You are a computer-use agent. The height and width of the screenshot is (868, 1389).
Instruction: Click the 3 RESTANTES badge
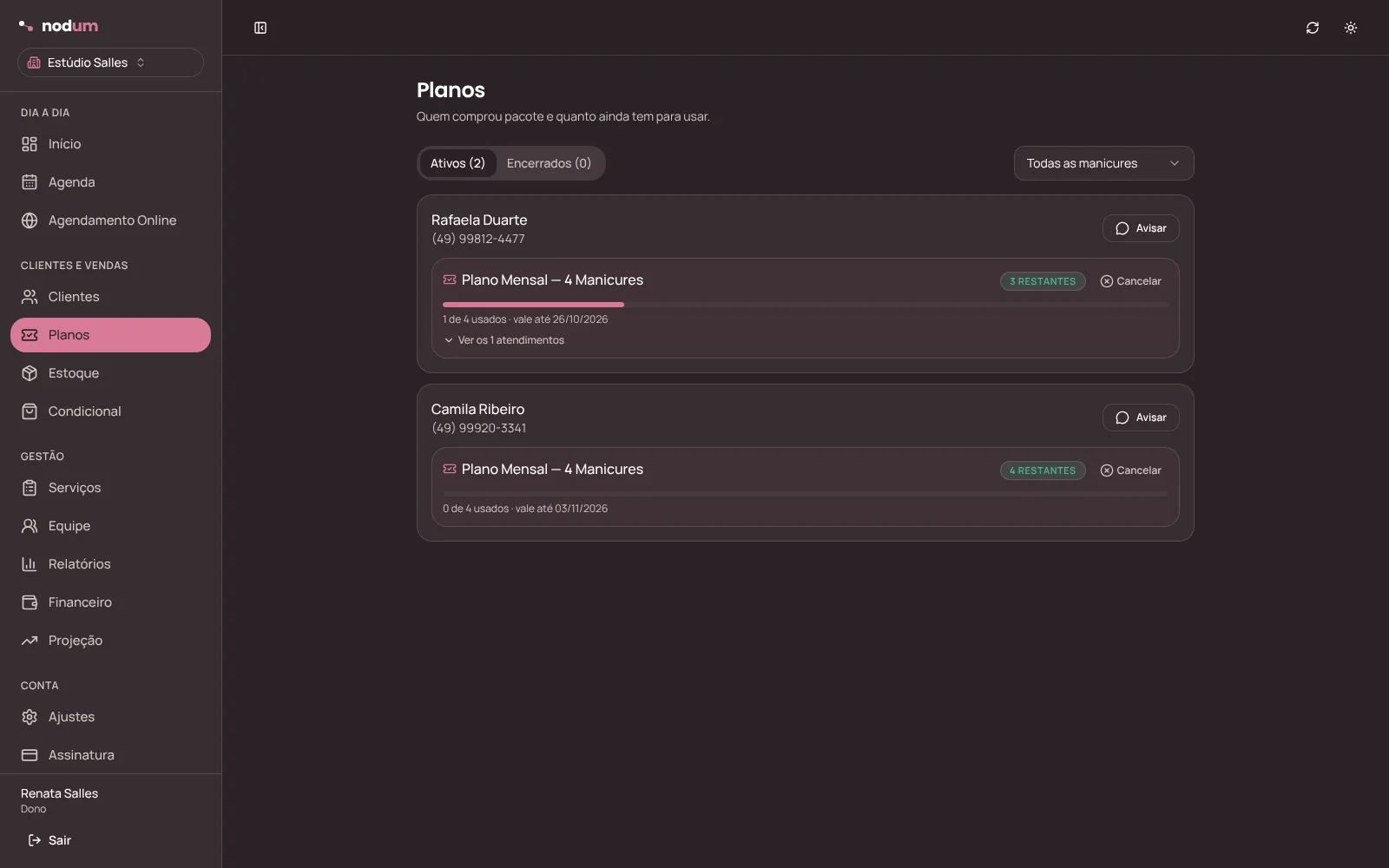pyautogui.click(x=1043, y=281)
